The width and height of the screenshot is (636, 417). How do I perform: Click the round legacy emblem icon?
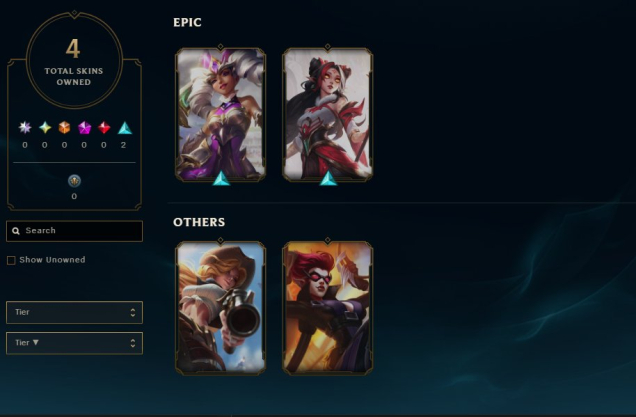(74, 181)
